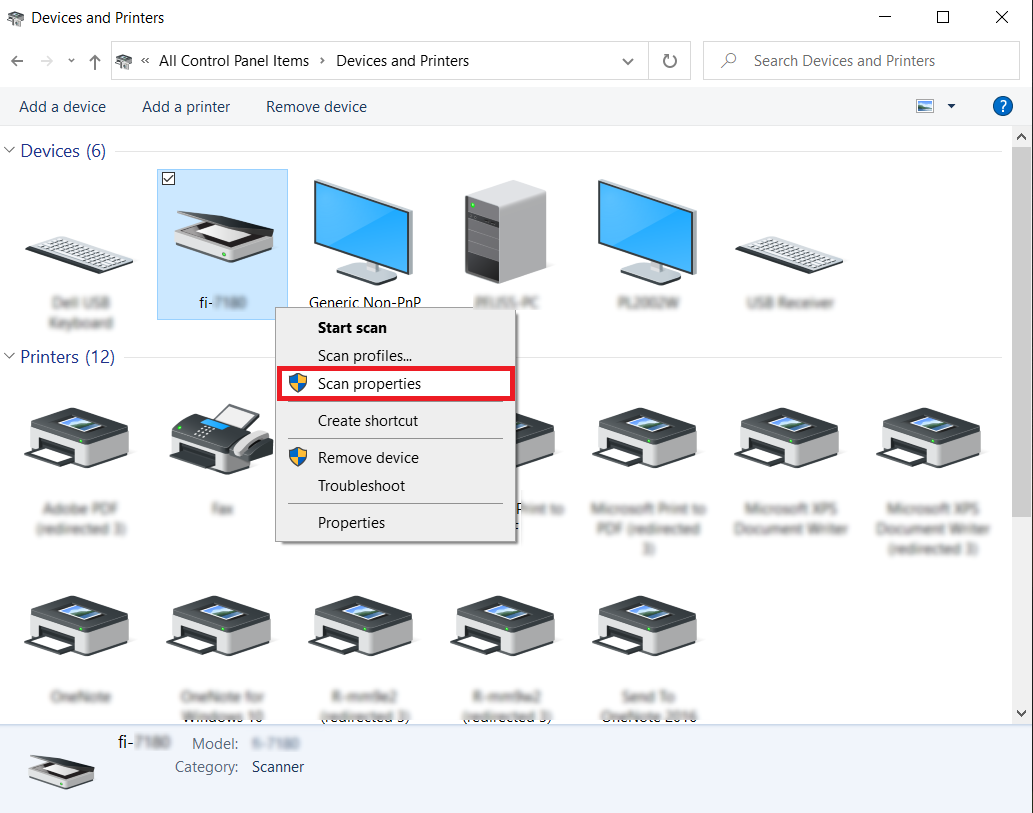Click the Add a printer button

[x=186, y=107]
